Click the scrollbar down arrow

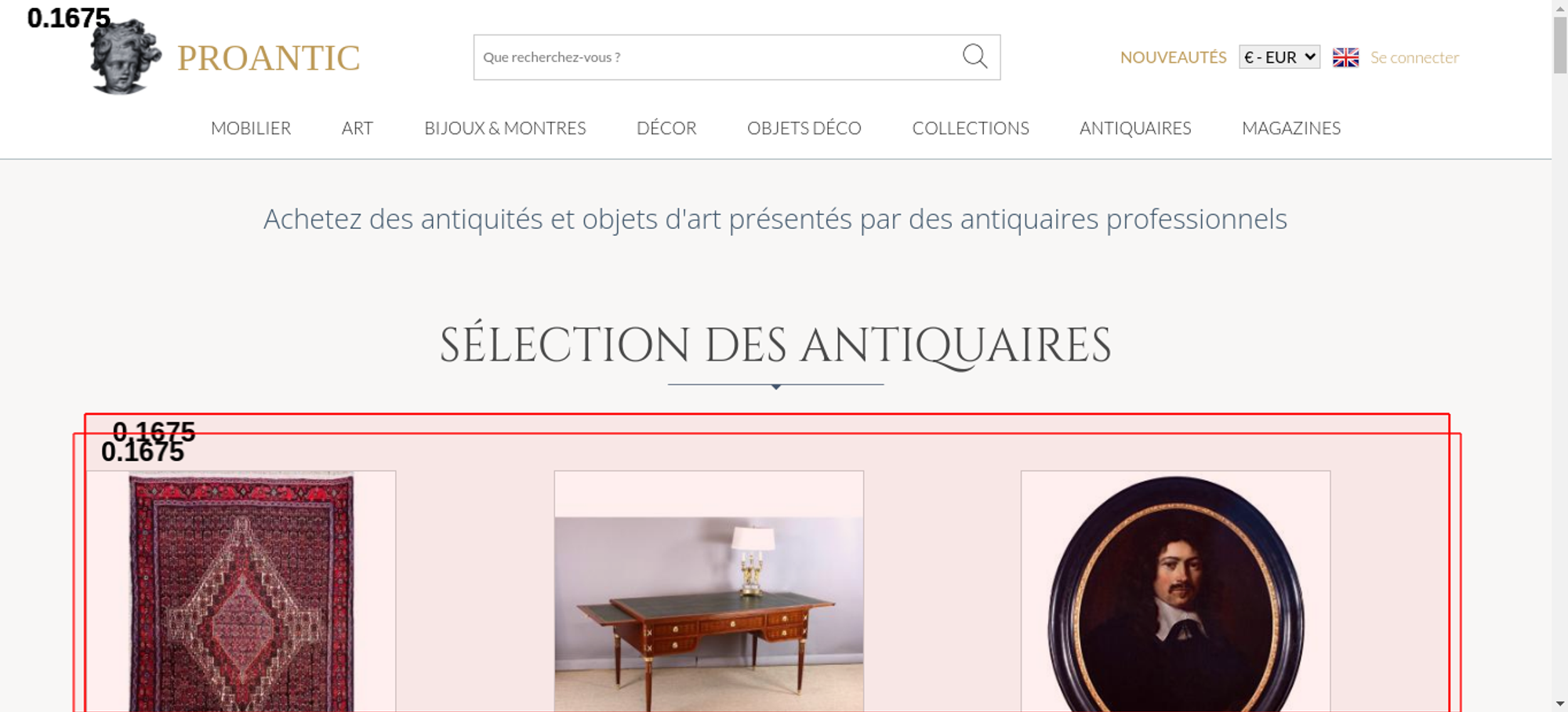click(x=1560, y=703)
